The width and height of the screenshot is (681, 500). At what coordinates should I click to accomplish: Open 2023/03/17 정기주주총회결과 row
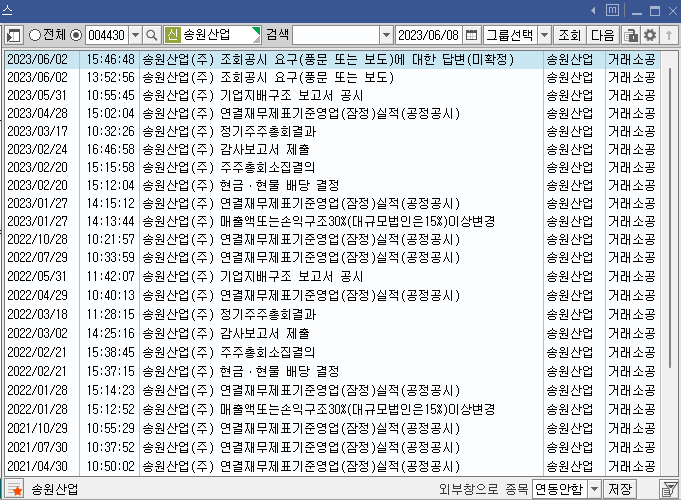click(332, 131)
